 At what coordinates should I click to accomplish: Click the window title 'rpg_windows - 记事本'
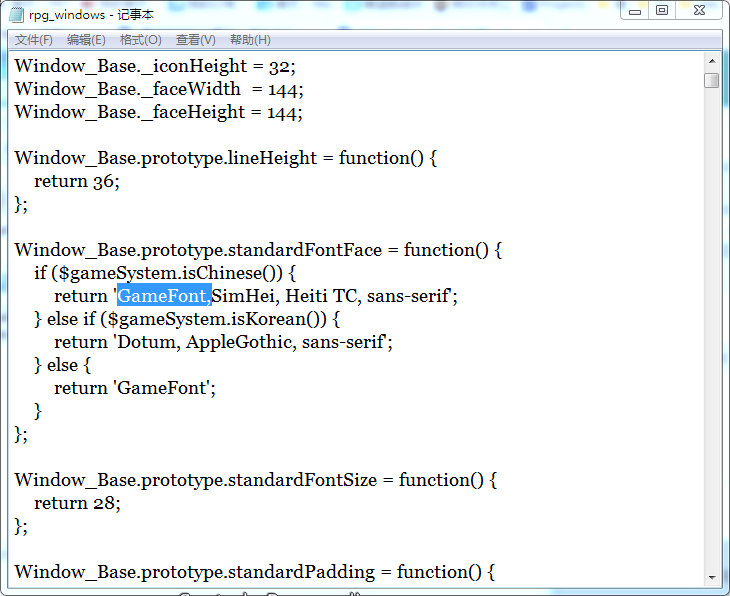(91, 15)
